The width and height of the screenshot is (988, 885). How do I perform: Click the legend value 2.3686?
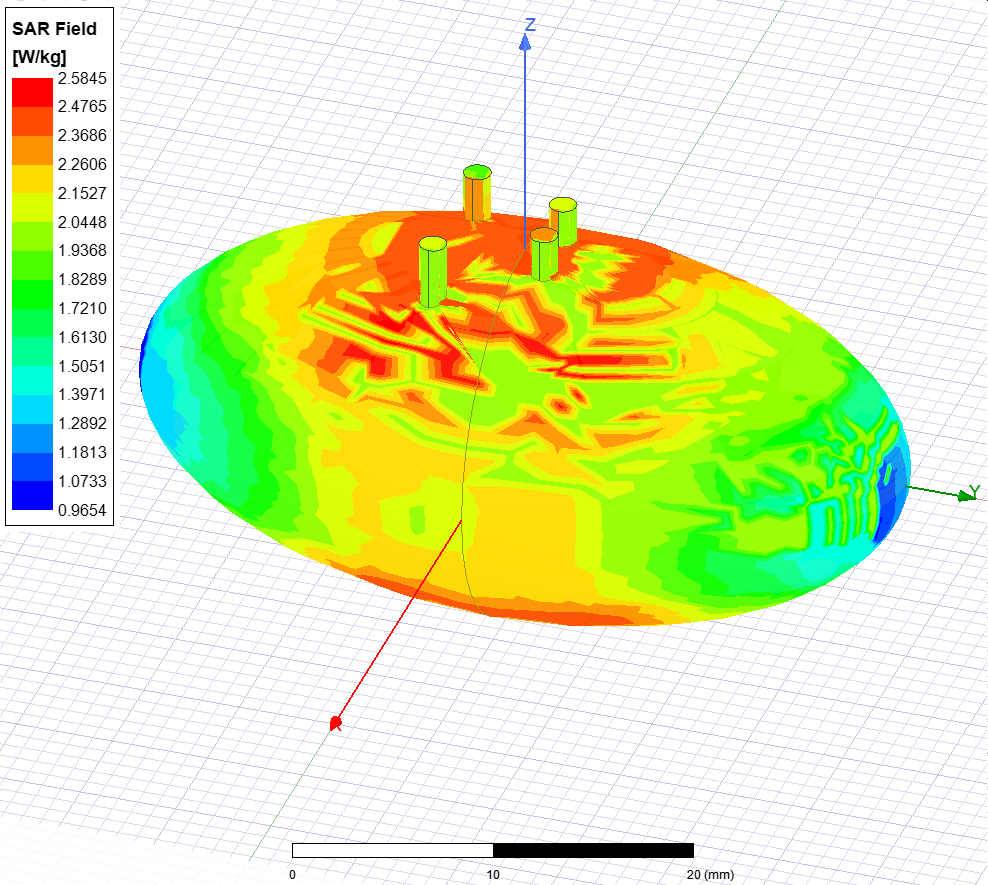[82, 135]
